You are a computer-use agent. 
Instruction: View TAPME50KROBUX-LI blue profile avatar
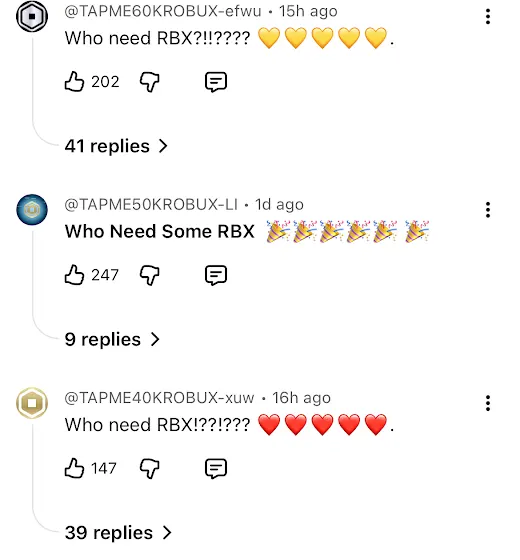[32, 210]
